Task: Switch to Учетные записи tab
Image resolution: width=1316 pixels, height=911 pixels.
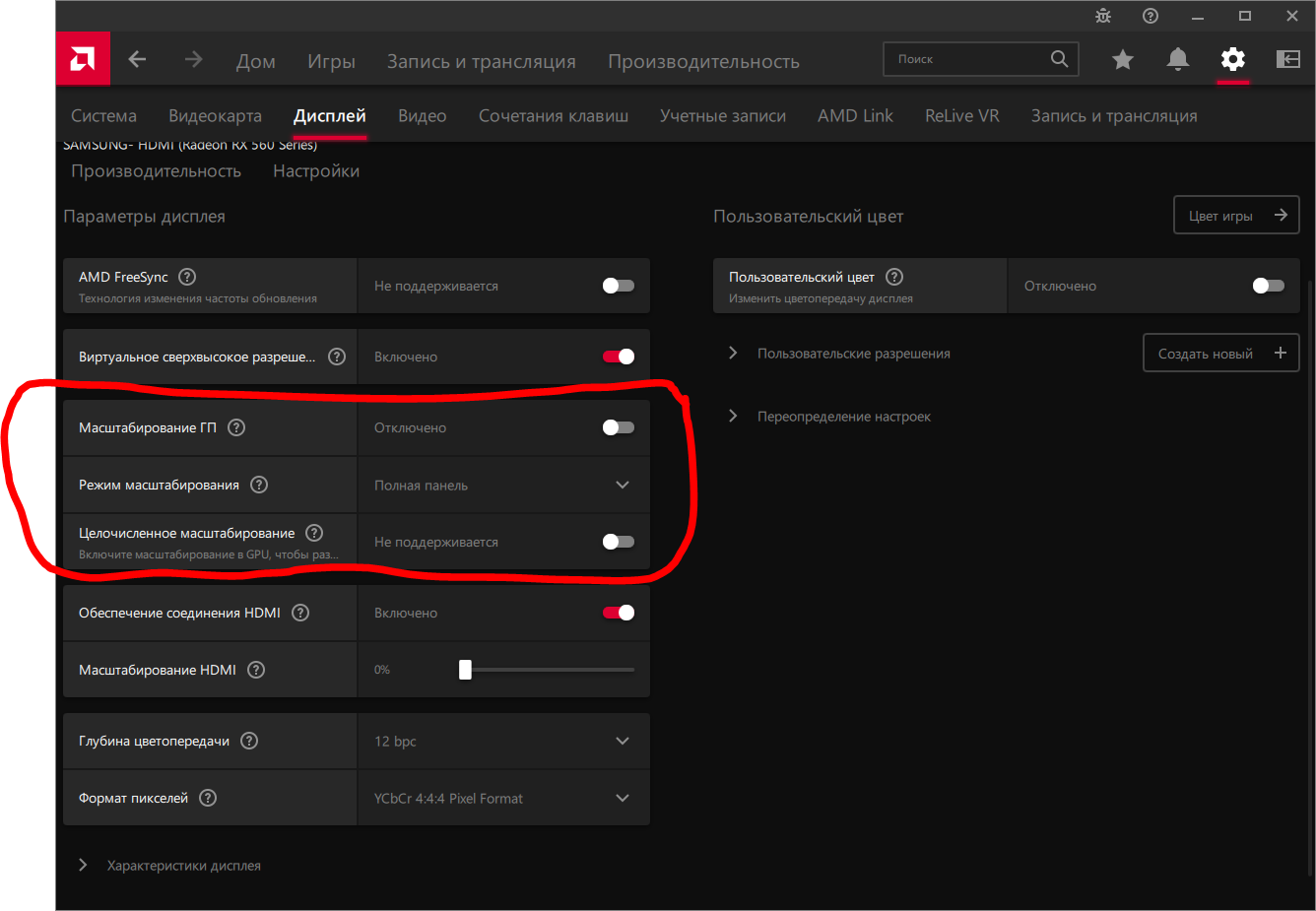Action: (723, 116)
